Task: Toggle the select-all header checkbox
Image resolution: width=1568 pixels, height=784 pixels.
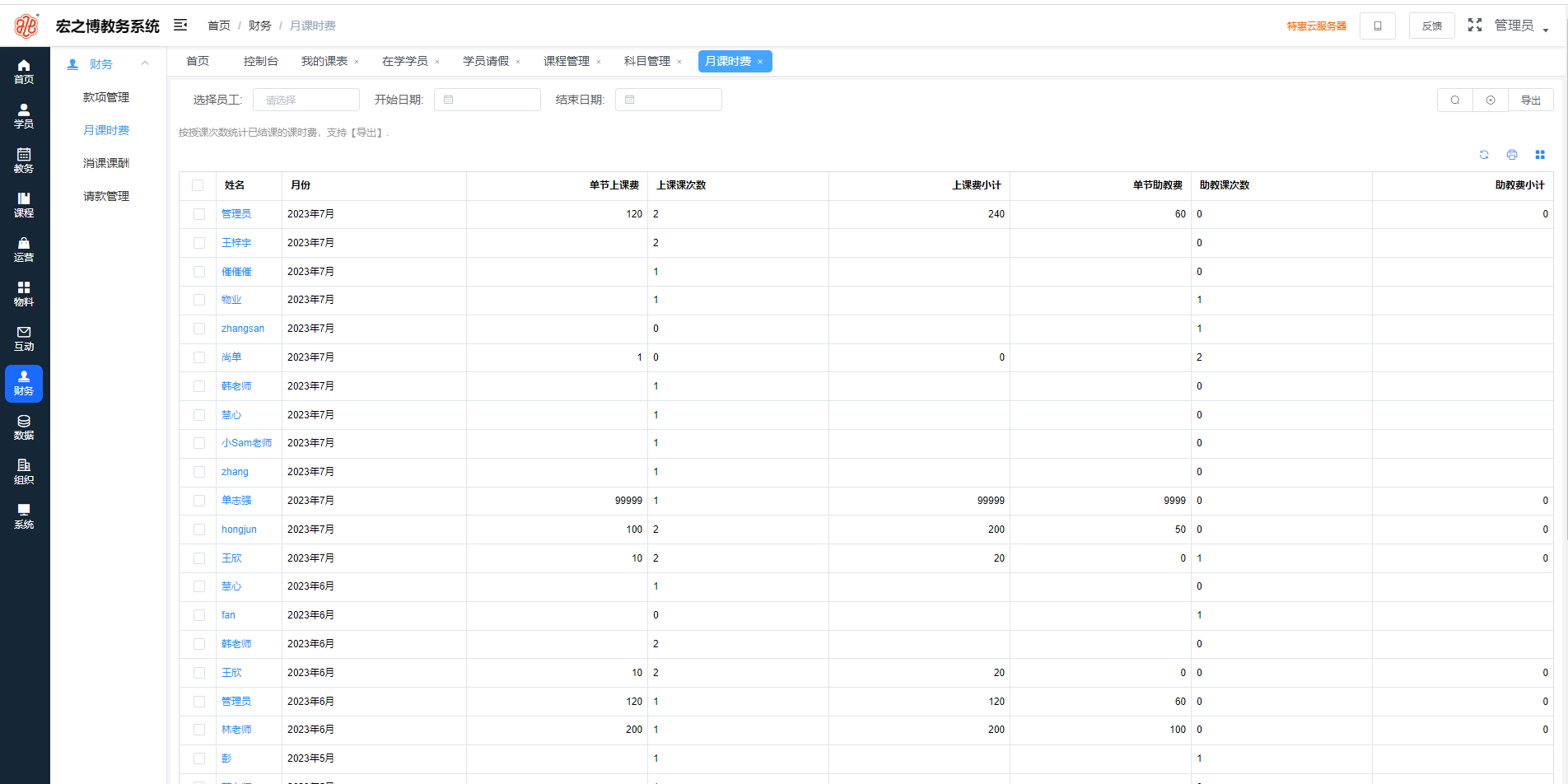Action: 198,185
